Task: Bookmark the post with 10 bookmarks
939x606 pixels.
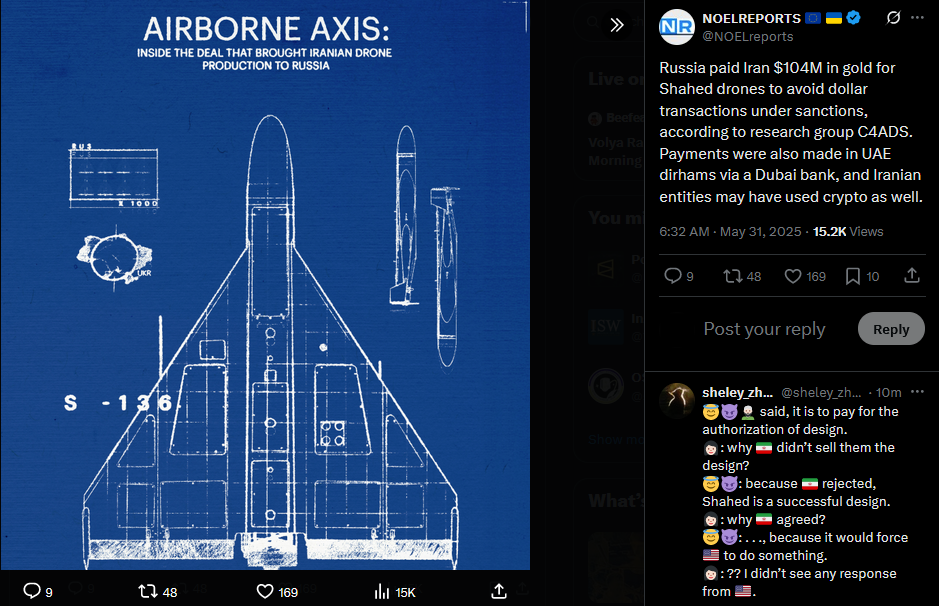Action: tap(853, 276)
